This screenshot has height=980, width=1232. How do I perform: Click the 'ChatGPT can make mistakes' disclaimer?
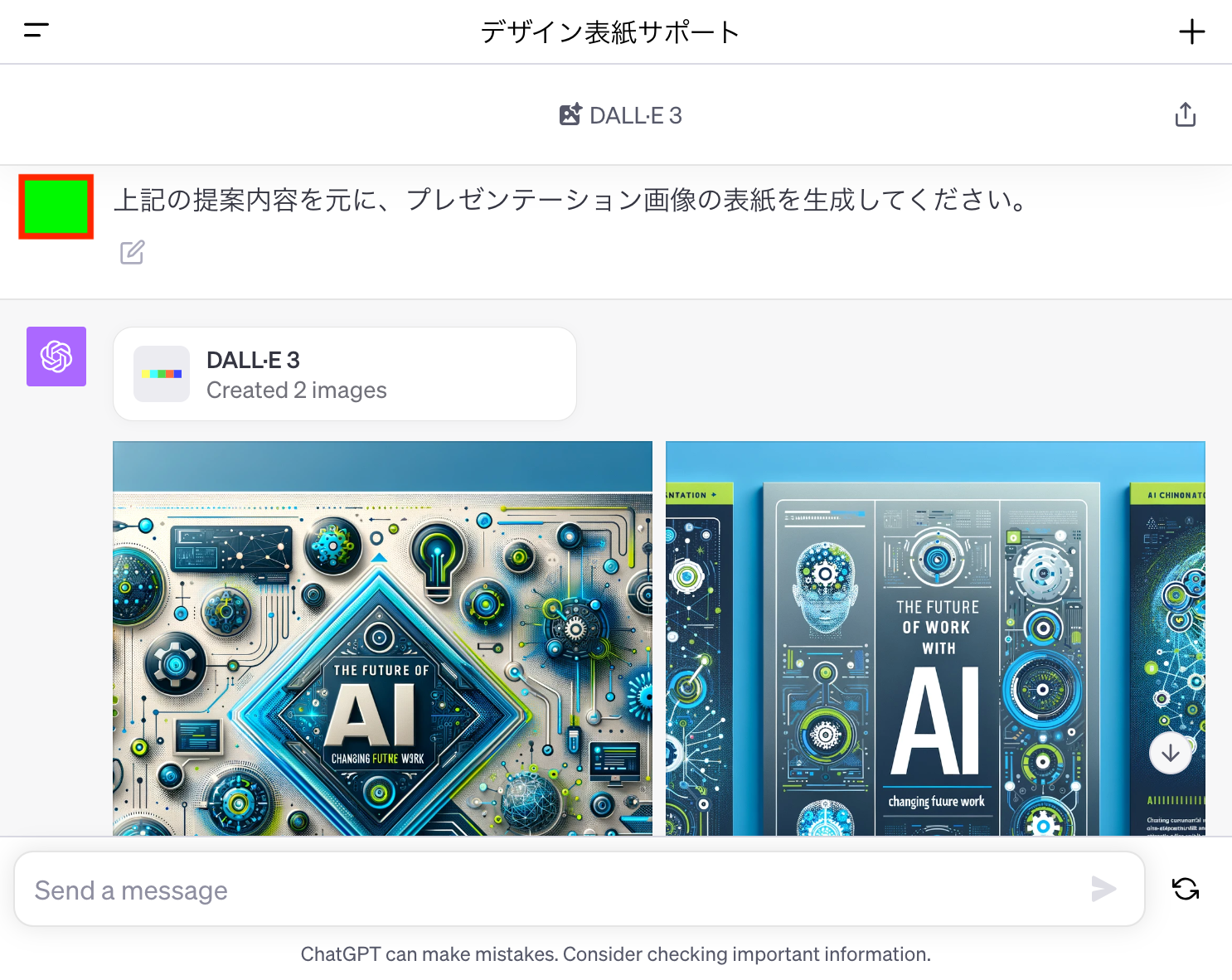coord(615,954)
